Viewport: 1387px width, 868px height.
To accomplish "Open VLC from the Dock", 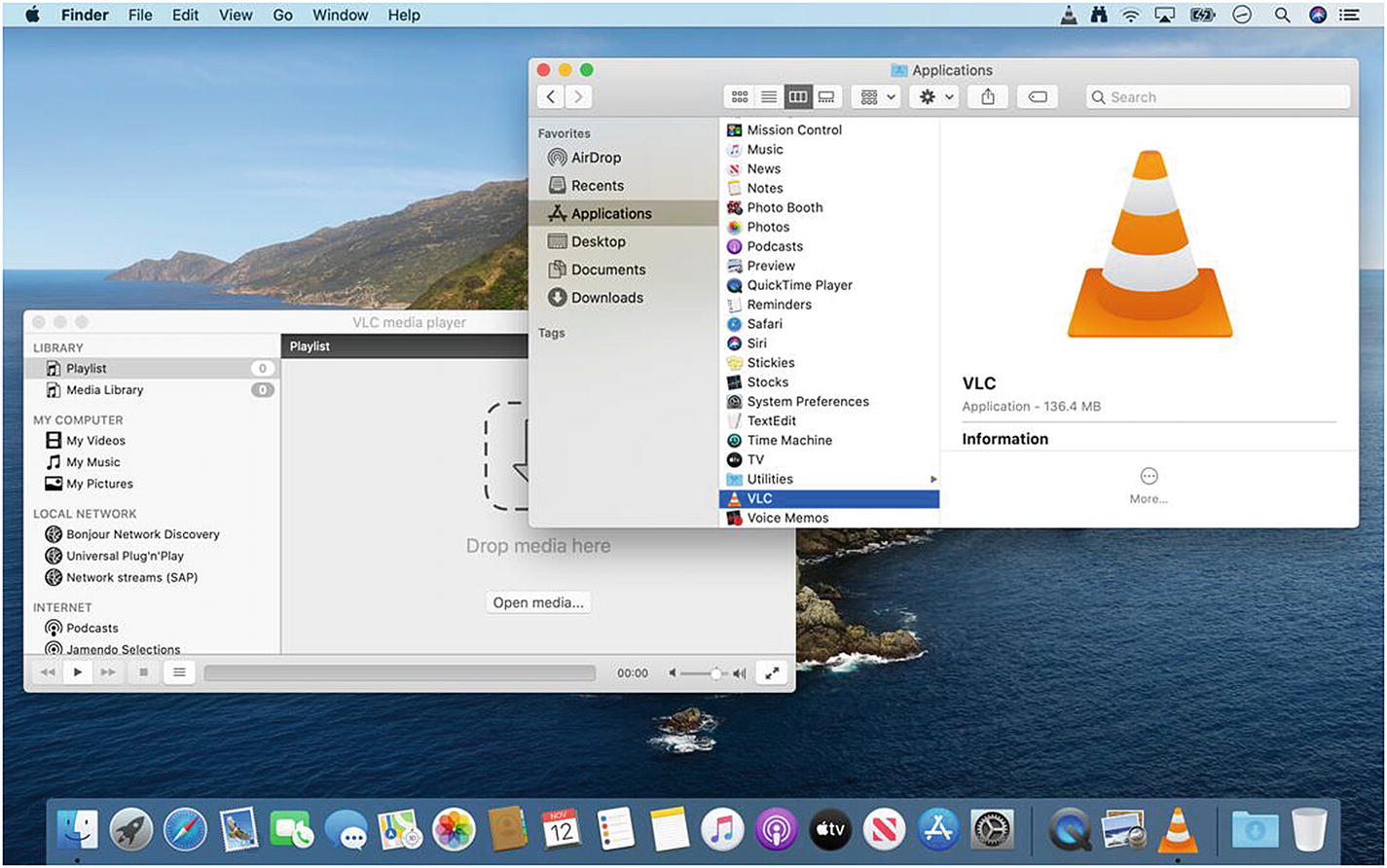I will pos(1178,829).
